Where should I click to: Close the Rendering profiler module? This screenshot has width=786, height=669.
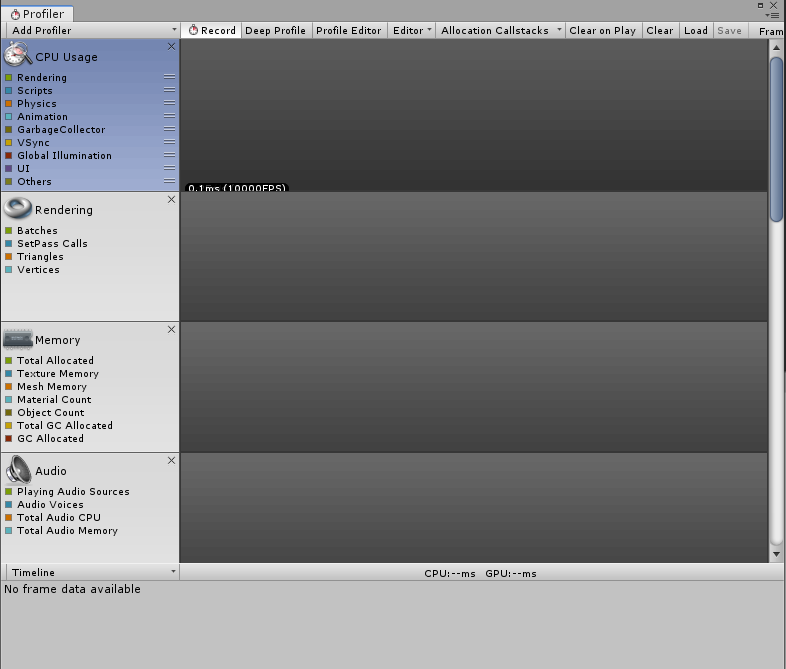tap(171, 199)
